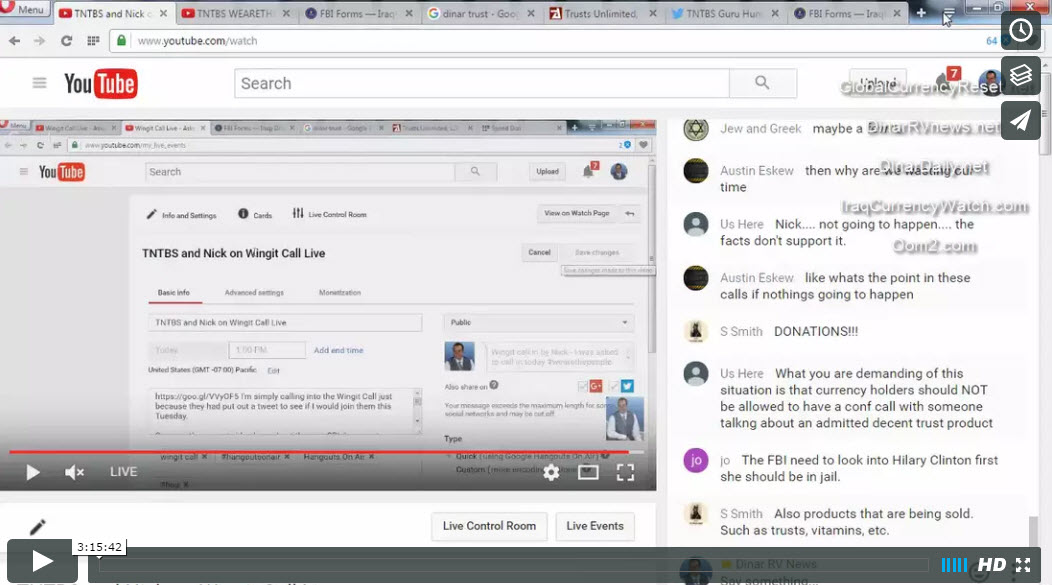Open Cards in the recorded page

tap(255, 215)
